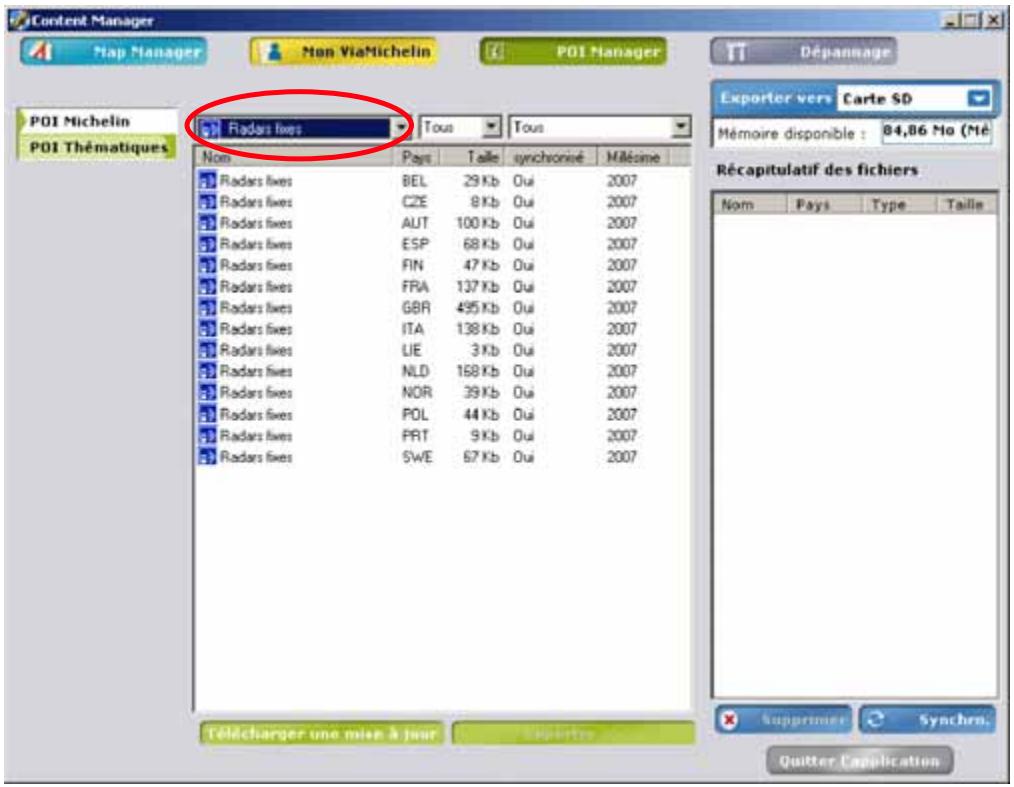Sort file list by Millésime column
Image resolution: width=1014 pixels, height=787 pixels.
[633, 157]
